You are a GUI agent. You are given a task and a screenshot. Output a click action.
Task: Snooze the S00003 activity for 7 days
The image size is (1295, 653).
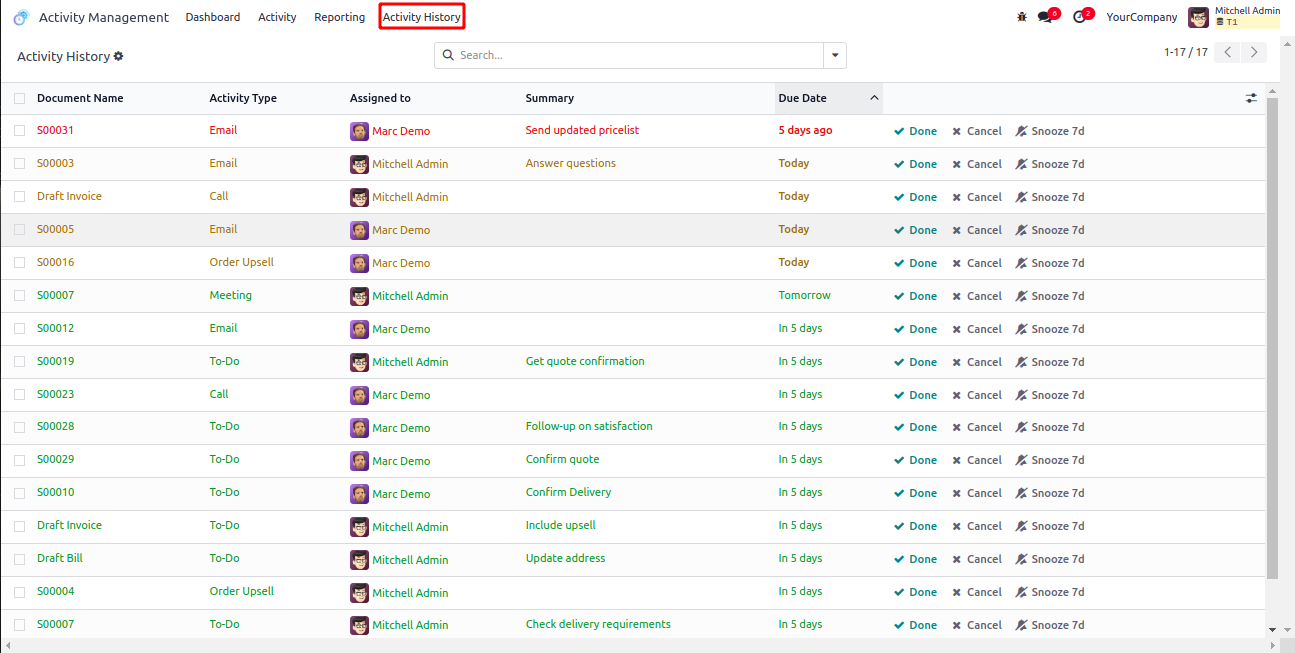tap(1050, 164)
